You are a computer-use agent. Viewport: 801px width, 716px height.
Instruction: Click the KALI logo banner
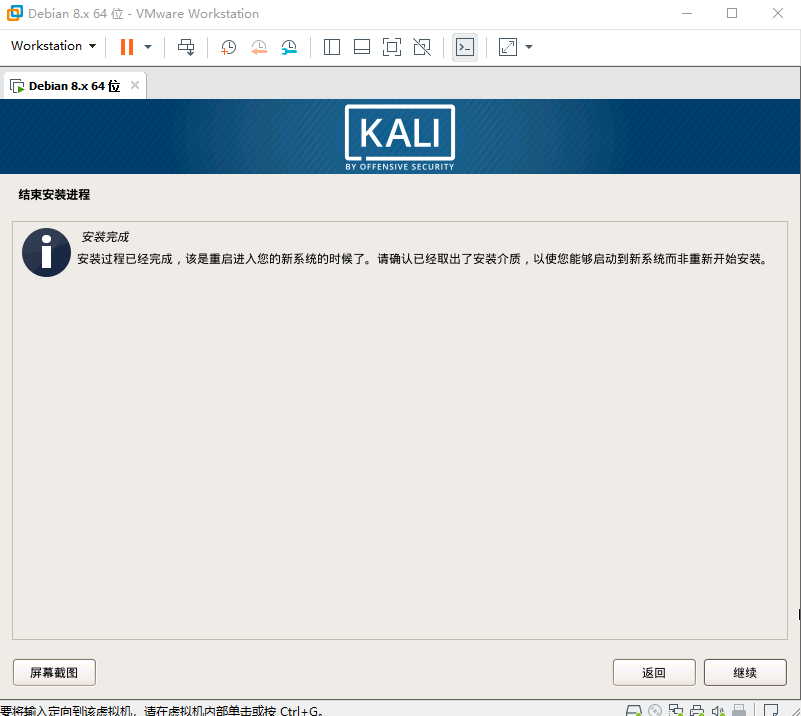pyautogui.click(x=400, y=137)
